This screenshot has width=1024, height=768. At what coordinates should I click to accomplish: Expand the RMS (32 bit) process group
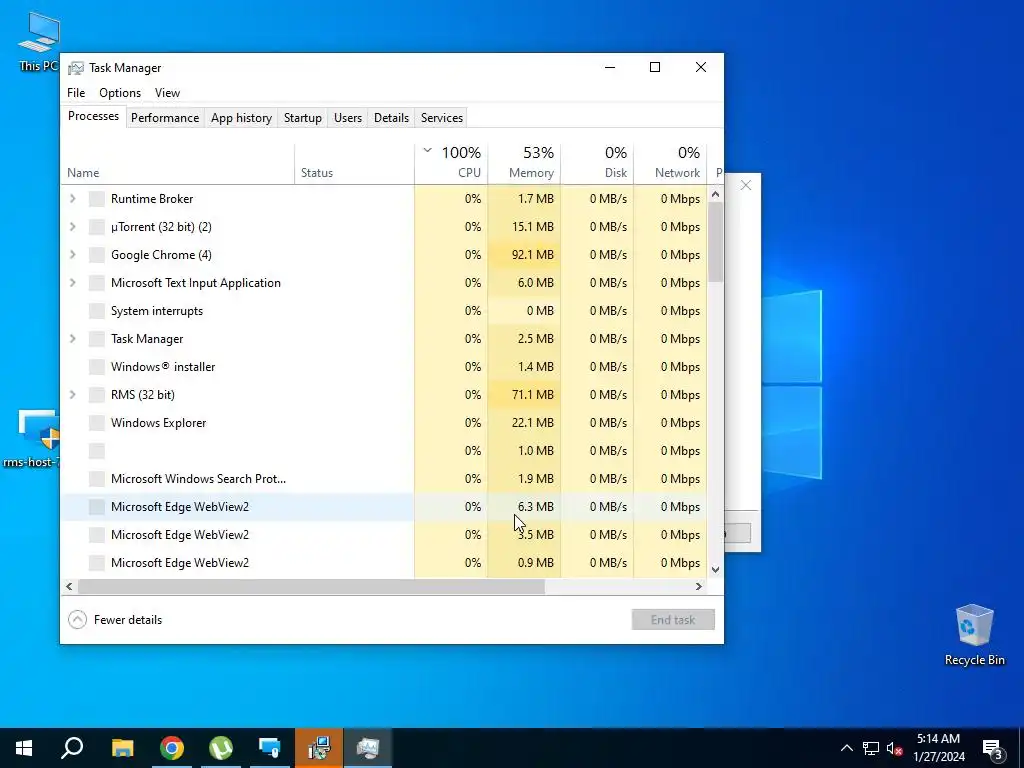pos(72,394)
